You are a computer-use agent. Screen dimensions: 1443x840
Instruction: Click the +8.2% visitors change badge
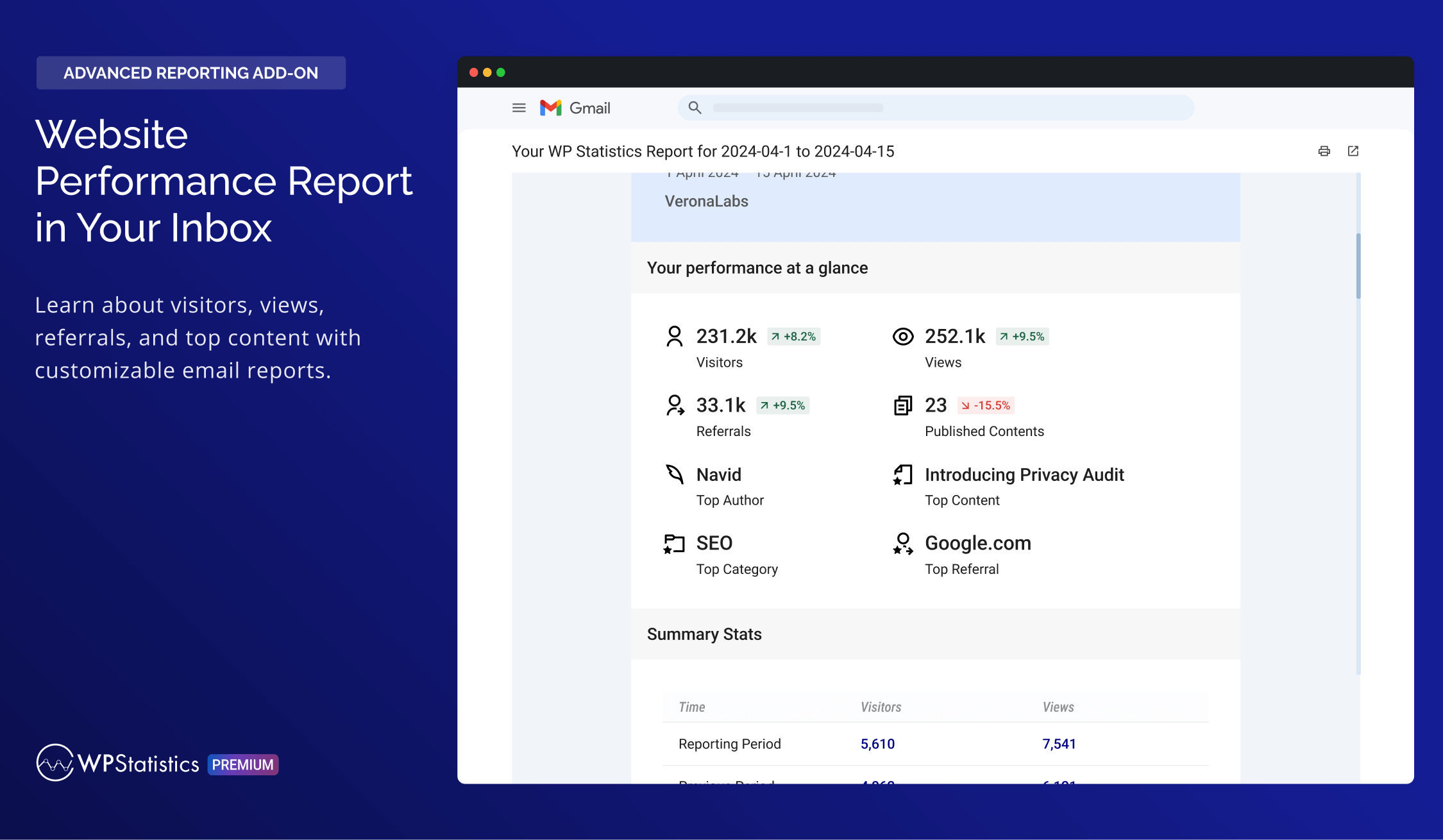click(x=794, y=337)
